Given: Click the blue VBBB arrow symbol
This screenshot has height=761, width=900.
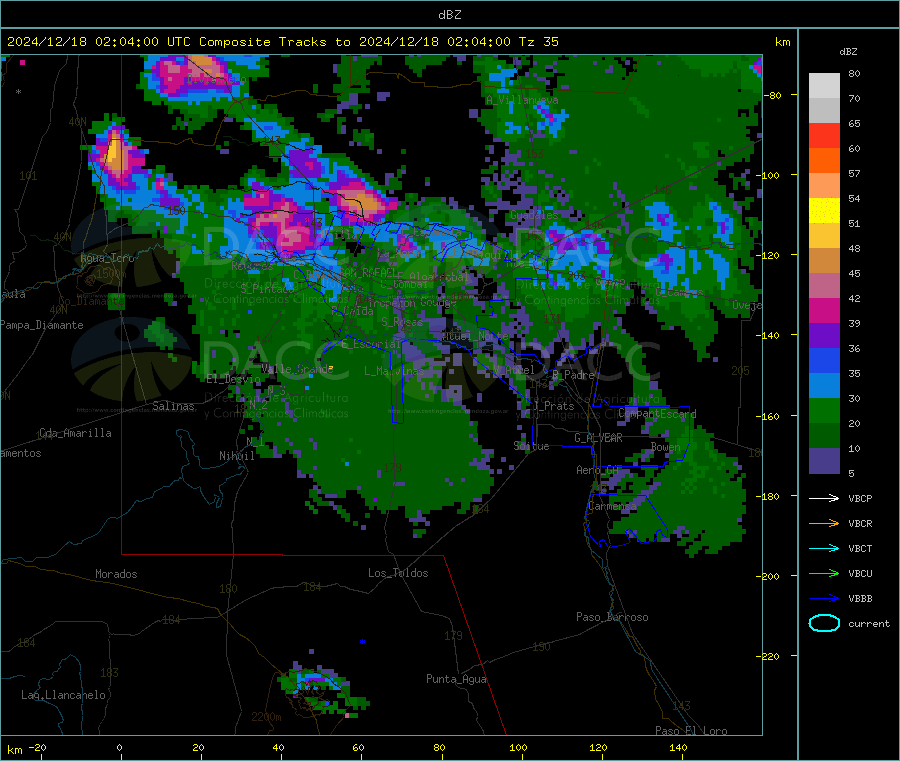Looking at the screenshot, I should [824, 598].
